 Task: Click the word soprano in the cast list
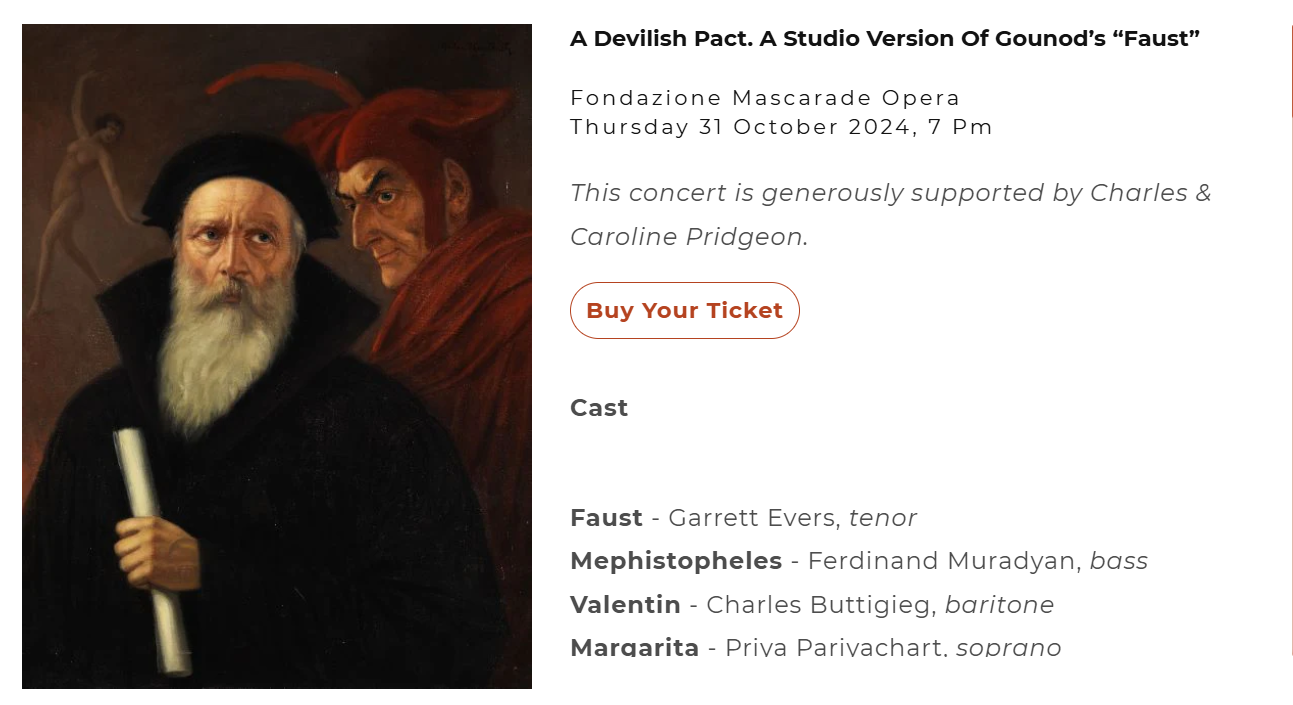pos(1008,648)
